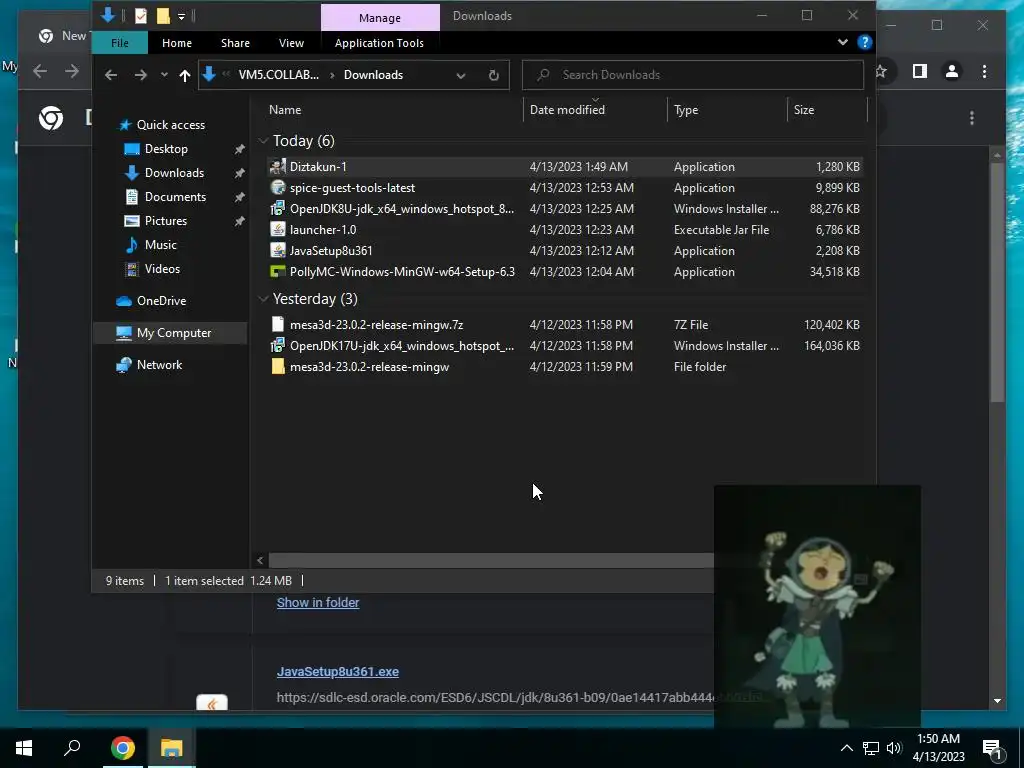
Task: Open the Share ribbon tab
Action: pos(235,43)
